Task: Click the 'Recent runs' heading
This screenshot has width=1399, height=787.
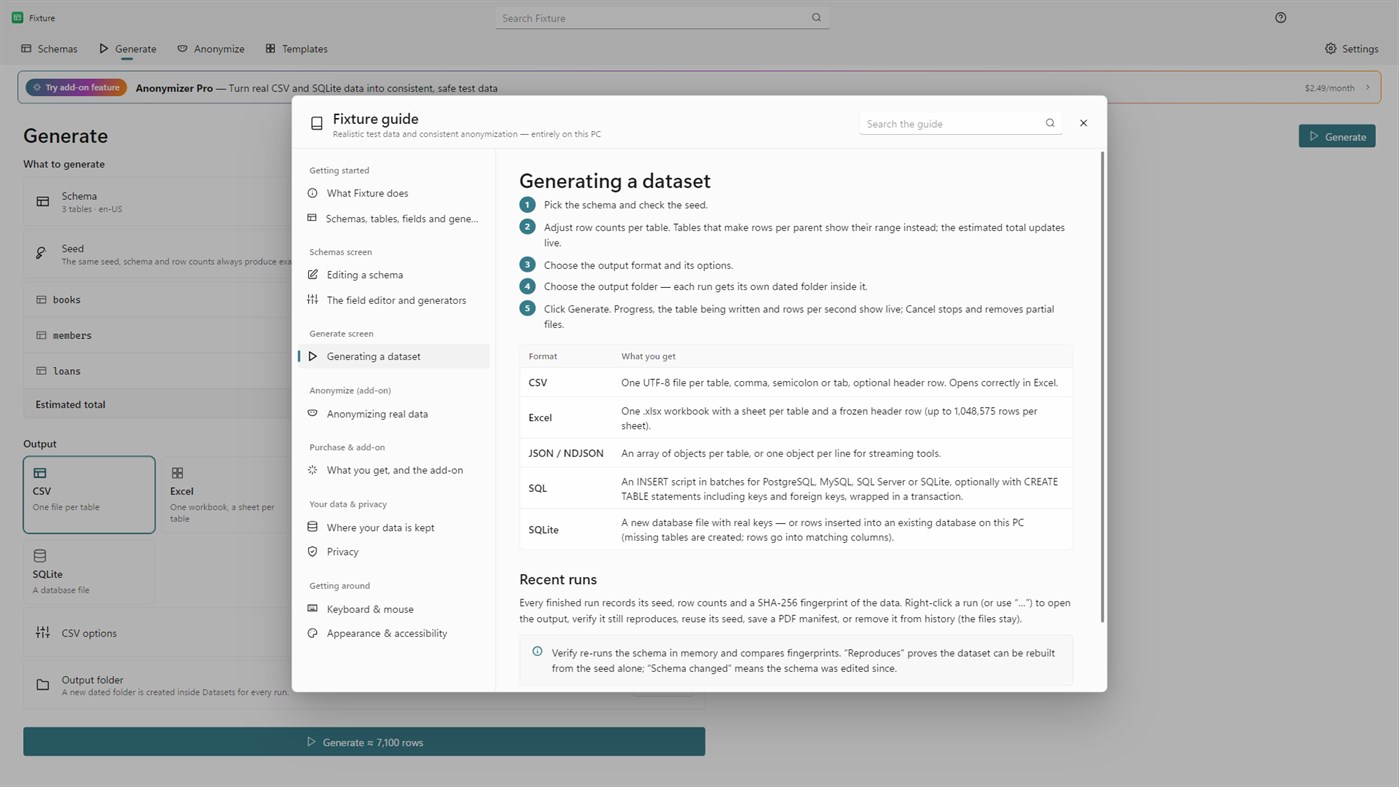Action: [x=558, y=580]
